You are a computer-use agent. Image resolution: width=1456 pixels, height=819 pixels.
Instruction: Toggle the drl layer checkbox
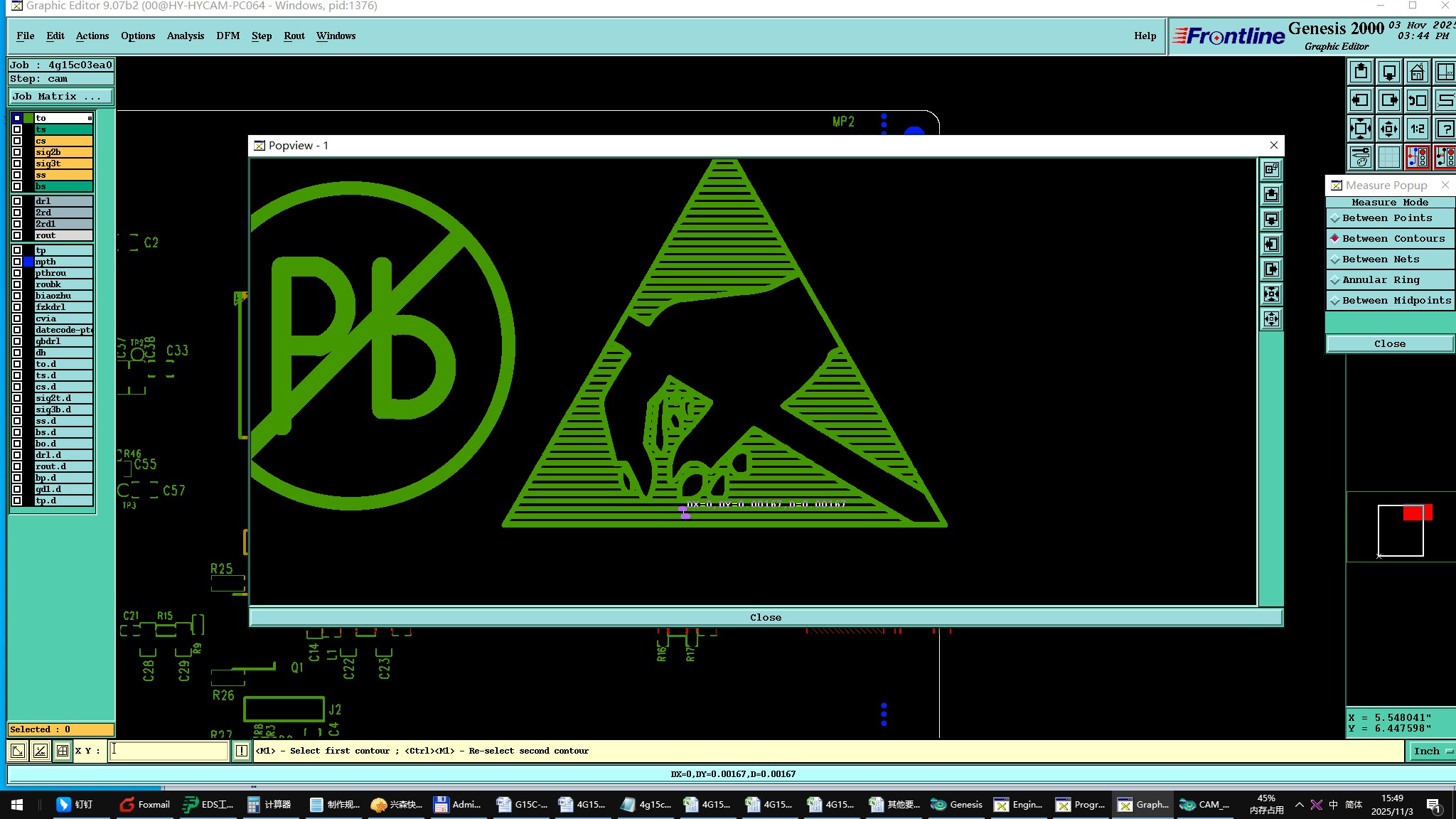coord(17,201)
